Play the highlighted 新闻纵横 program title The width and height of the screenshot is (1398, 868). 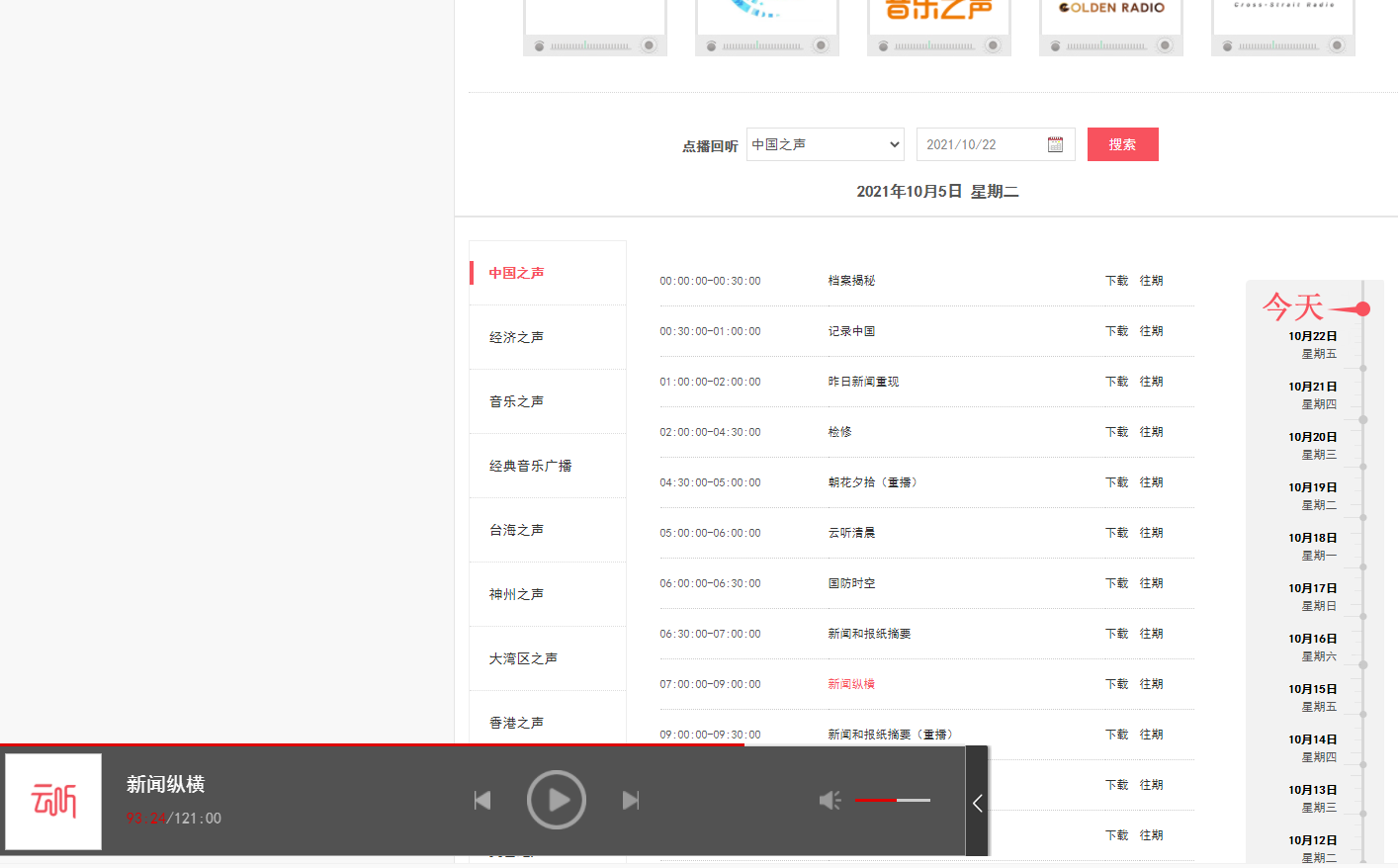coord(851,684)
